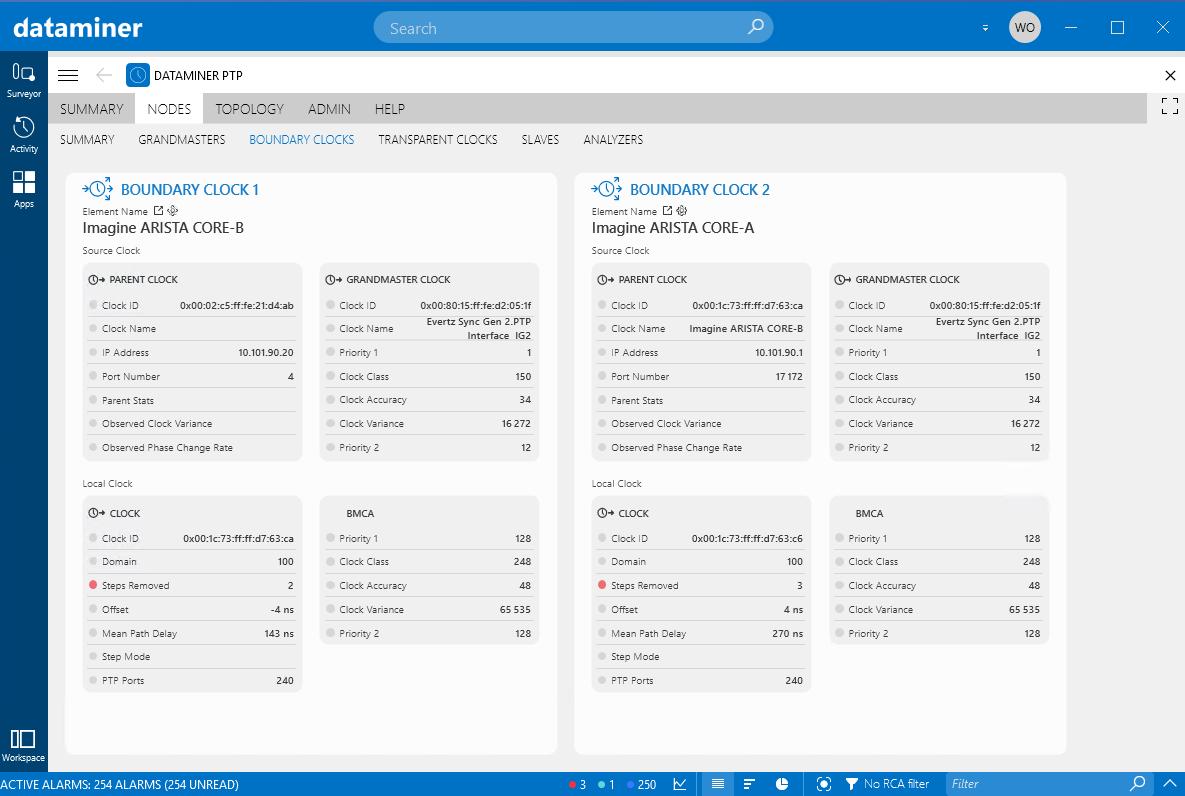Select the Imagine ARISTA CORE-A element name
1185x796 pixels.
tap(673, 228)
